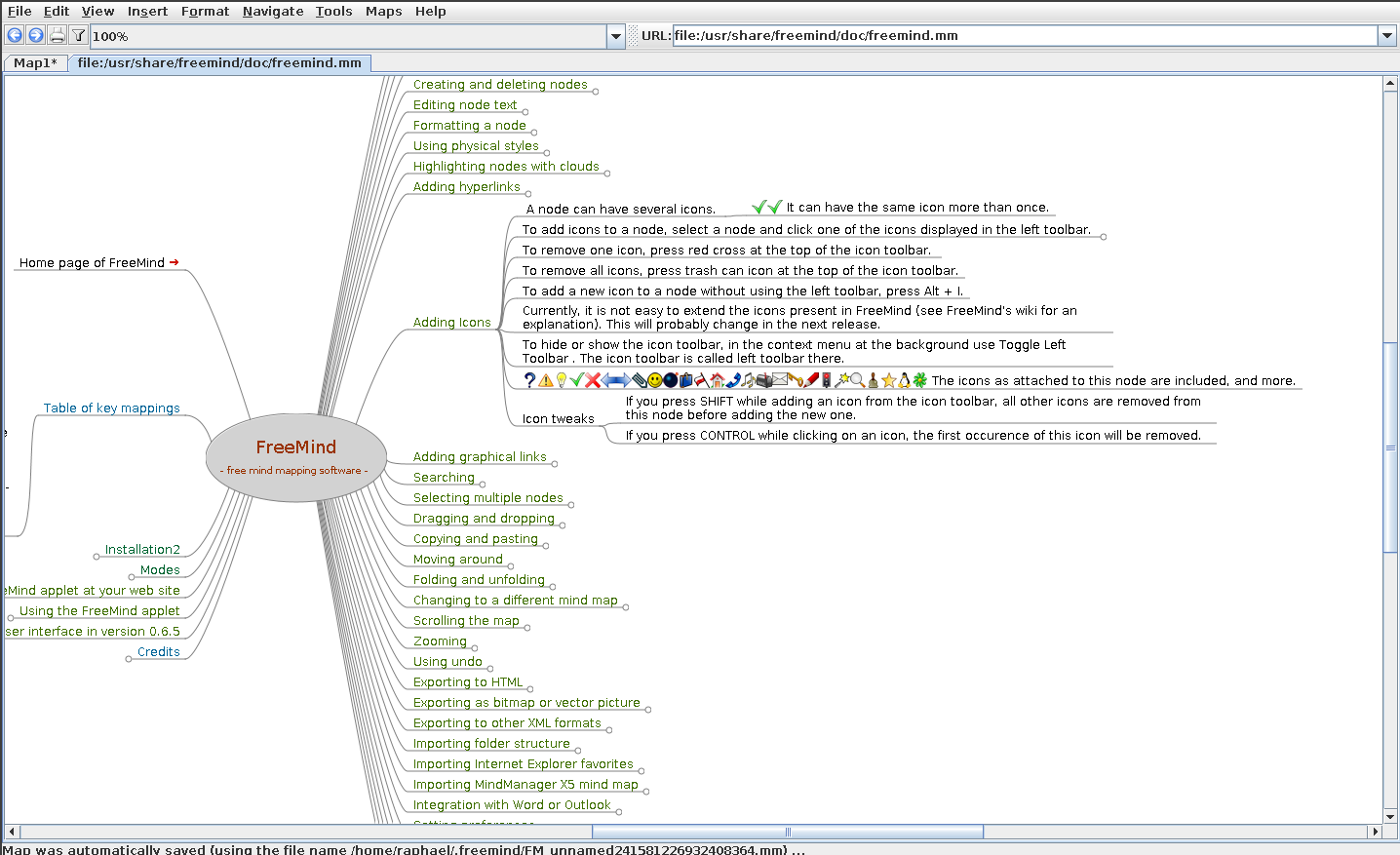Click the lightbulb idea icon
This screenshot has width=1400, height=855.
point(562,380)
